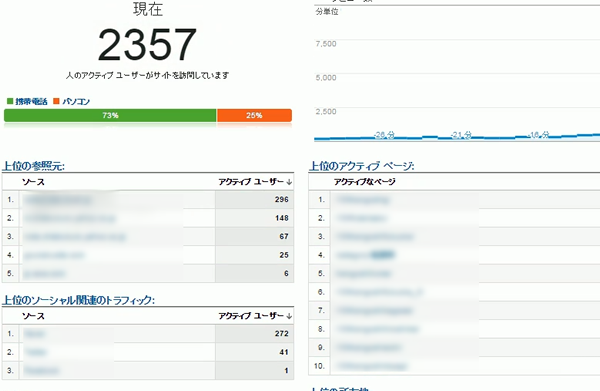Open active page link in row 8

pyautogui.click(x=377, y=329)
